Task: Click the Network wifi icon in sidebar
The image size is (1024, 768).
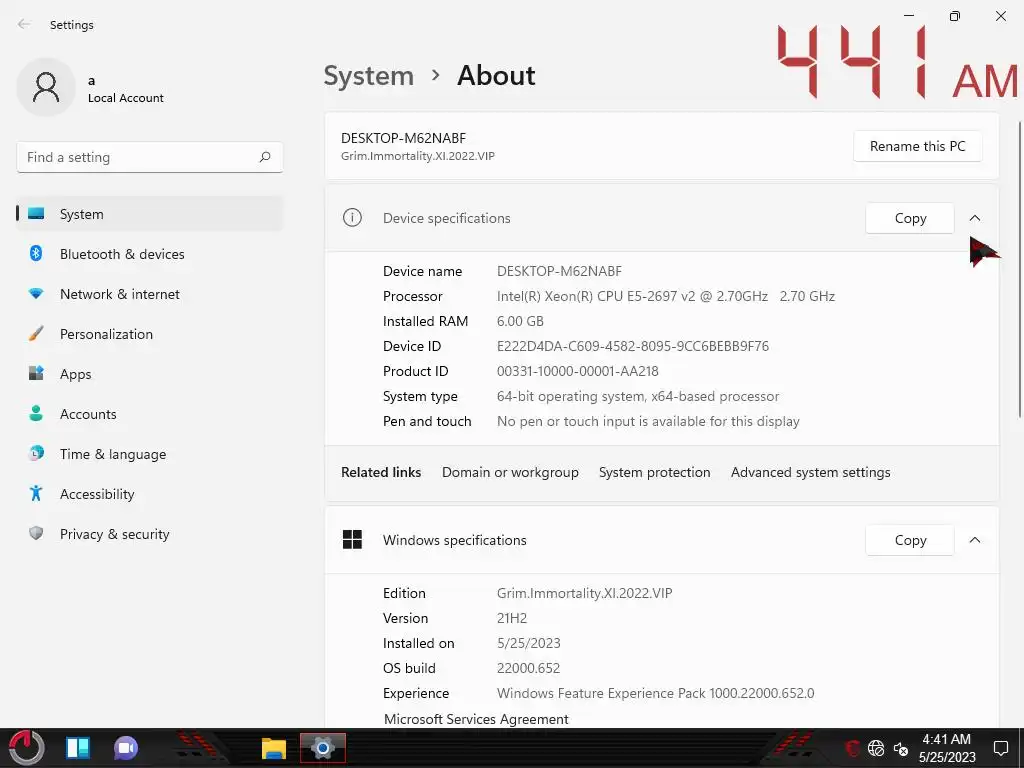Action: pos(36,294)
